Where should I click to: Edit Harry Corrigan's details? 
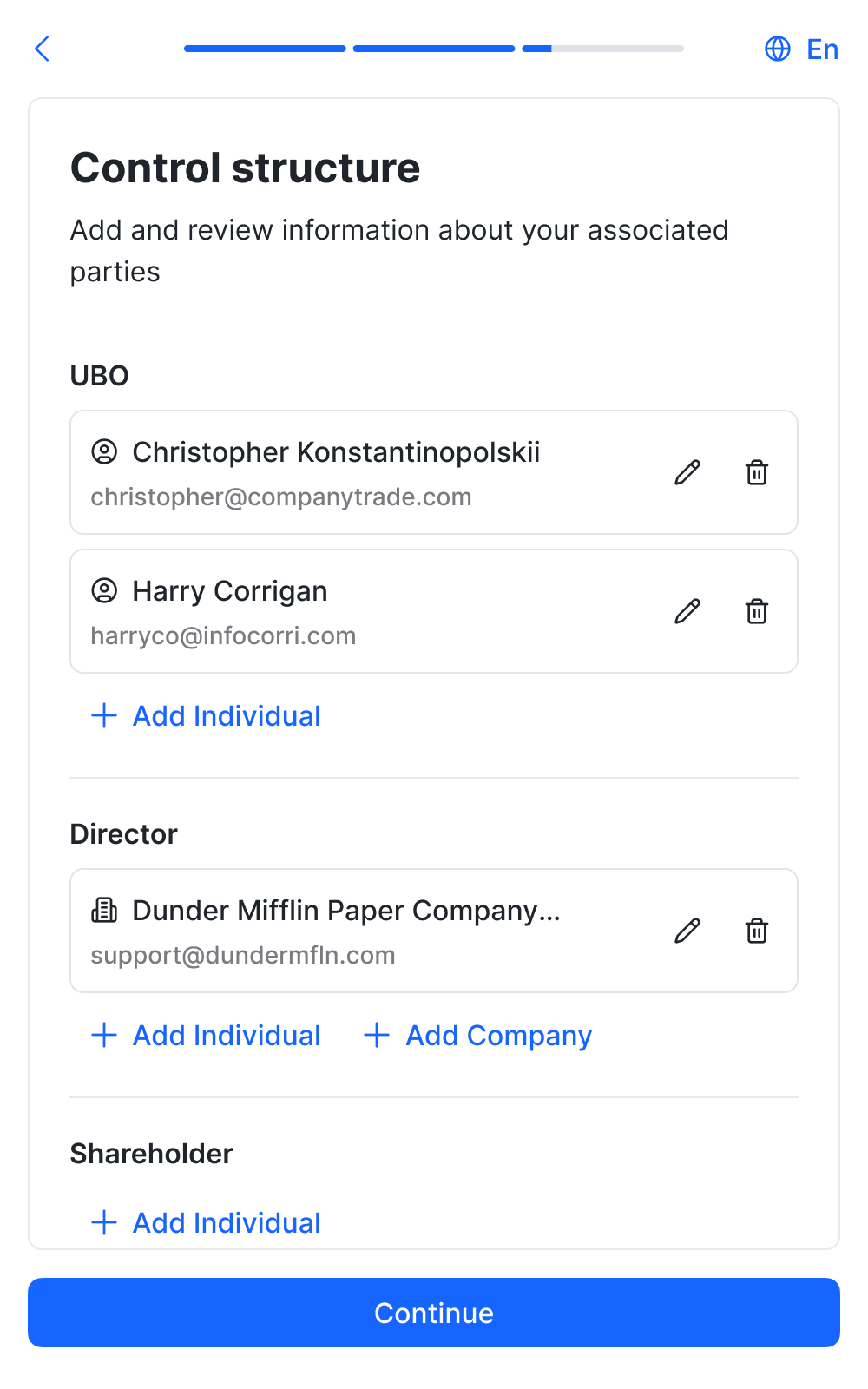coord(687,611)
